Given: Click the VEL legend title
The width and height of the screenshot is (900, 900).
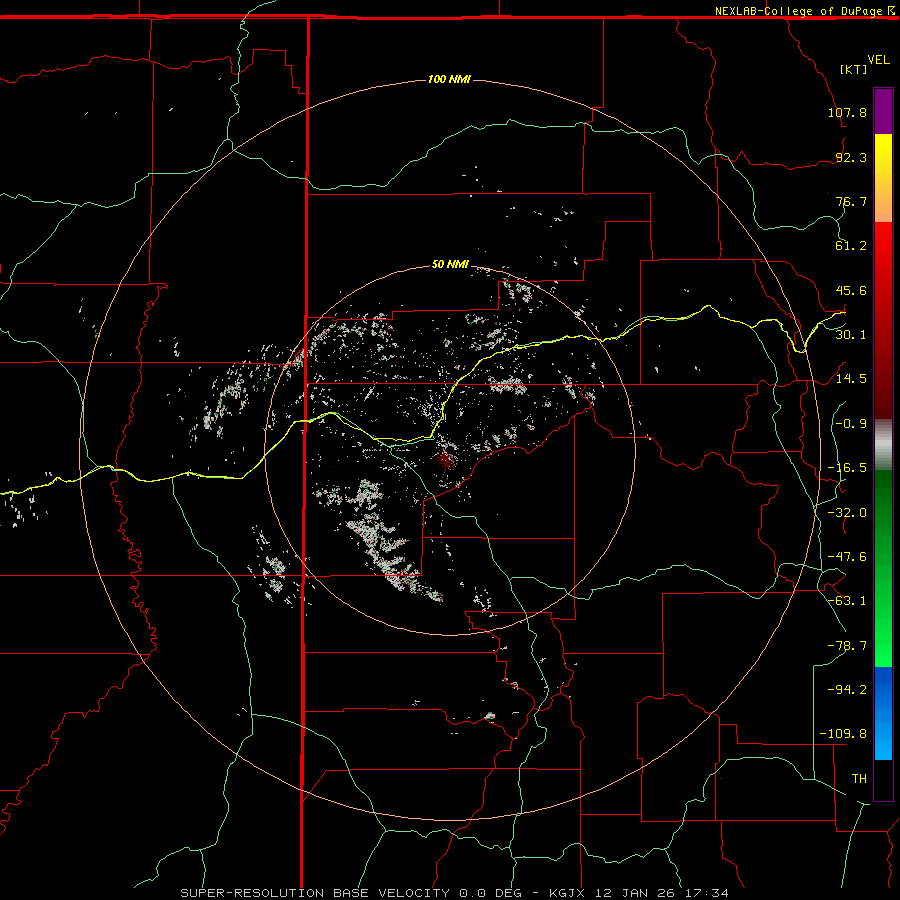Looking at the screenshot, I should click(878, 59).
